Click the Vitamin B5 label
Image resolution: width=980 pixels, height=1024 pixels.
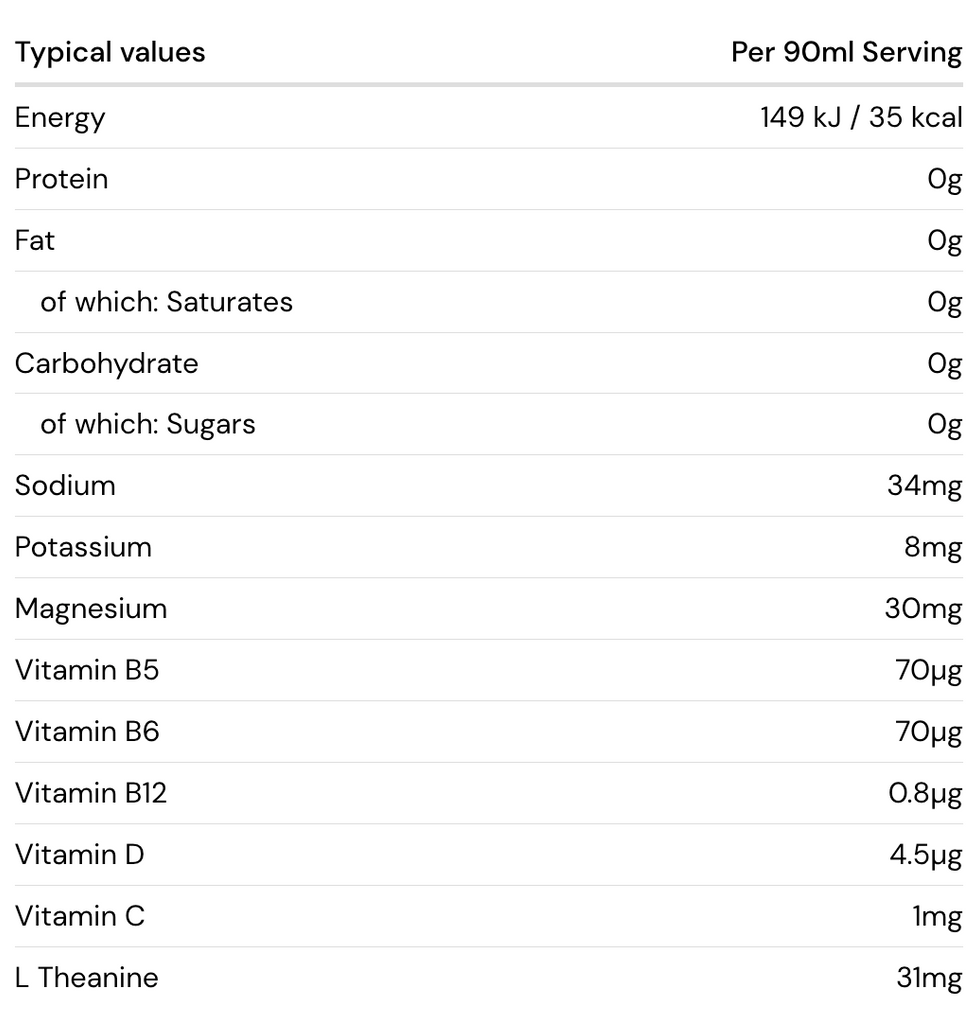click(87, 670)
